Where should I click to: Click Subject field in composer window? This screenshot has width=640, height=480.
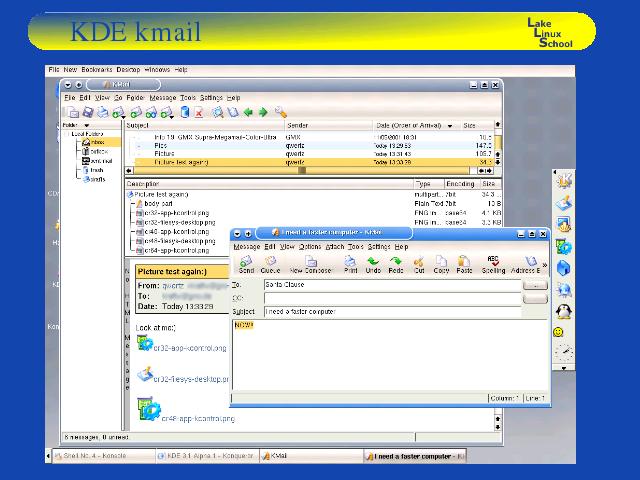click(x=393, y=312)
